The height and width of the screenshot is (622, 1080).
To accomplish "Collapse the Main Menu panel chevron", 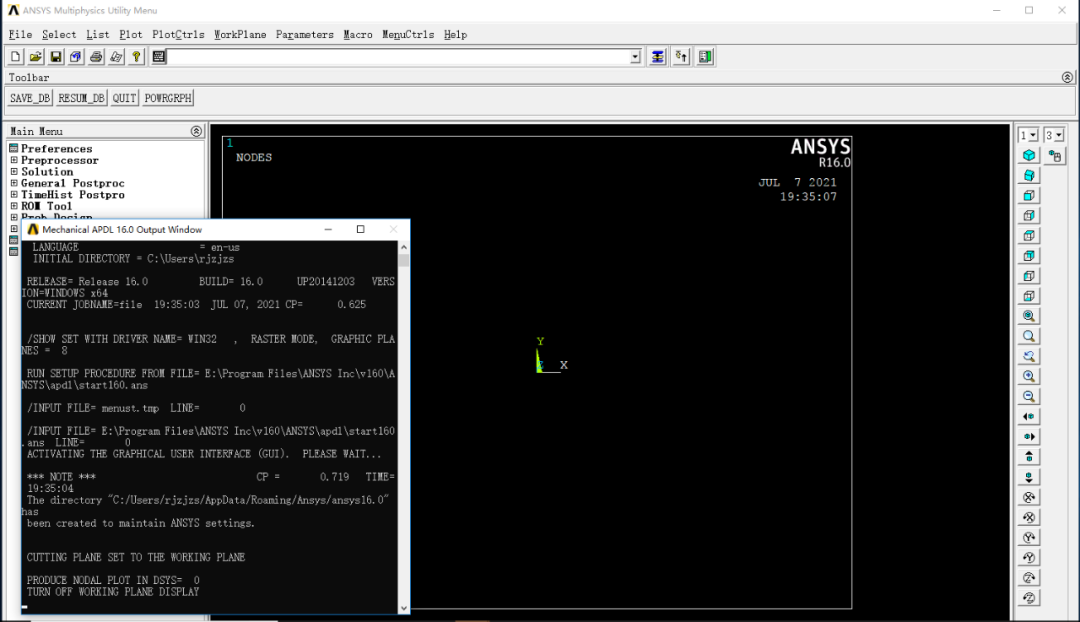I will click(196, 131).
